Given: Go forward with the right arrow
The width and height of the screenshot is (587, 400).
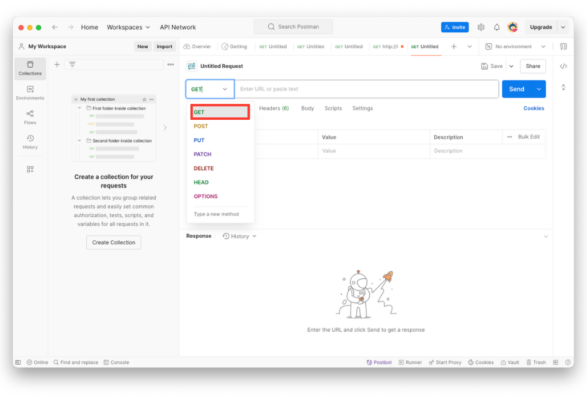Looking at the screenshot, I should [x=70, y=27].
